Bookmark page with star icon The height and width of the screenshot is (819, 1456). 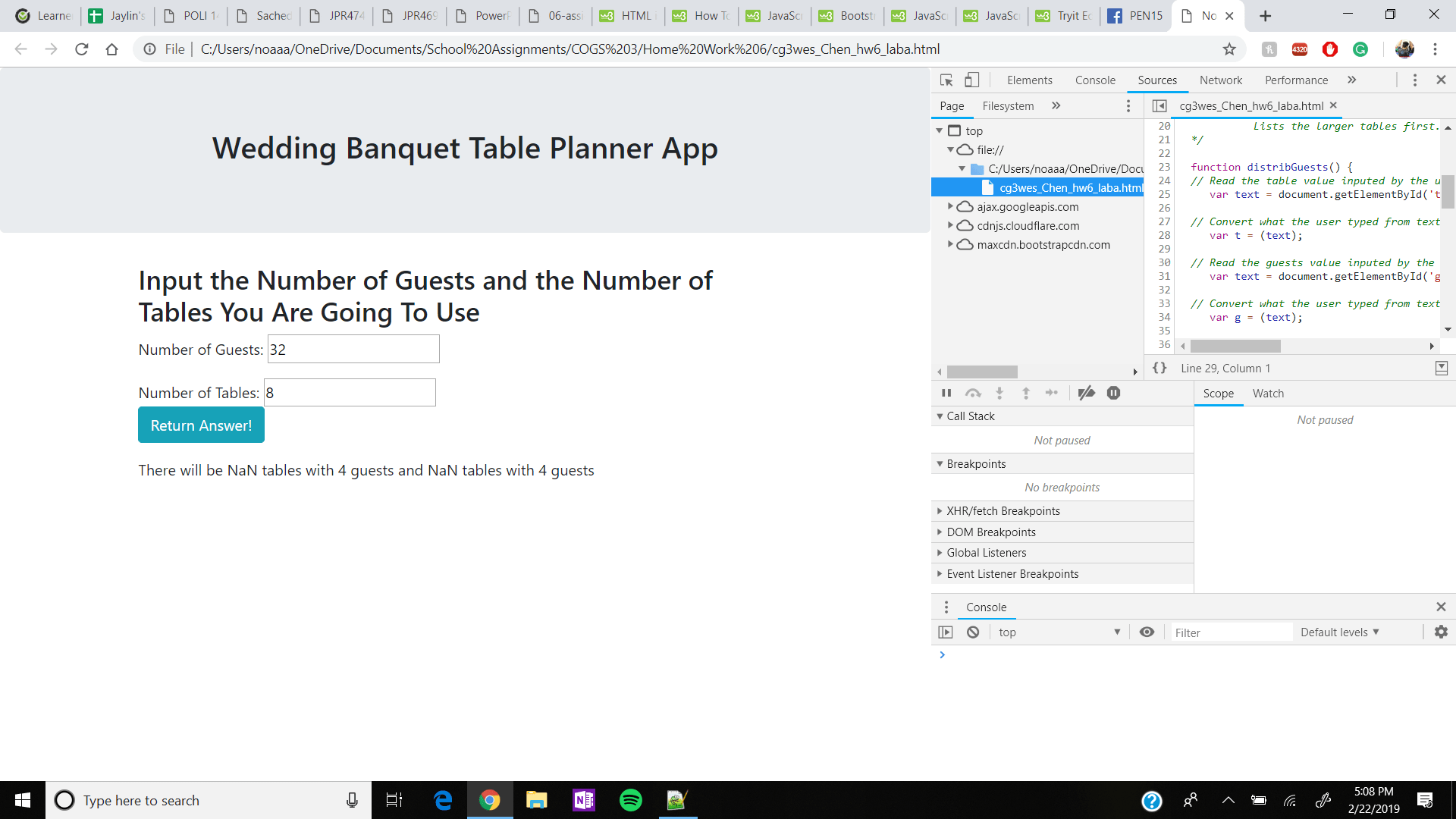[1229, 49]
